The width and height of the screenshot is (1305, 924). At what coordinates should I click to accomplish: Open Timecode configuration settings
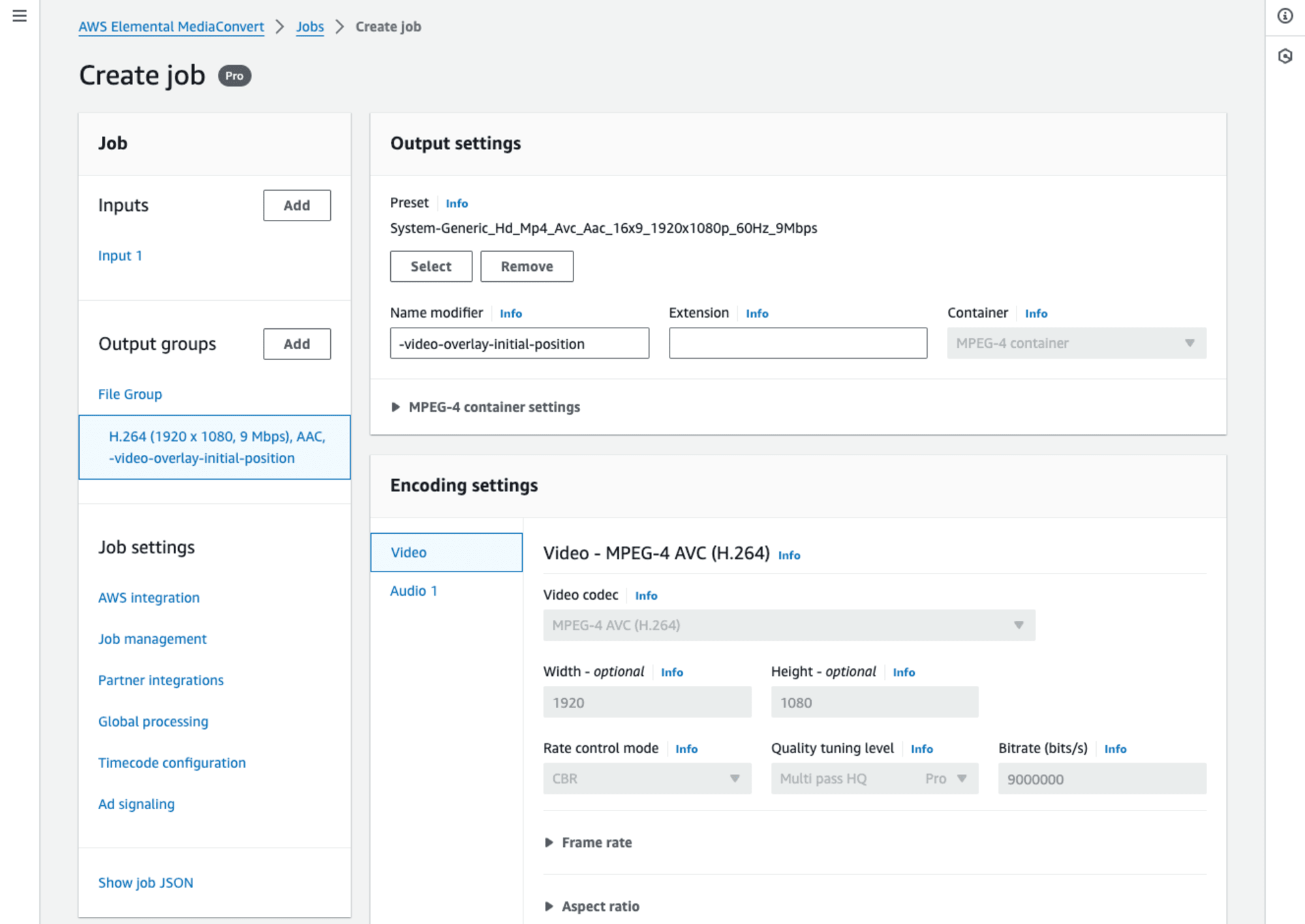(x=172, y=763)
